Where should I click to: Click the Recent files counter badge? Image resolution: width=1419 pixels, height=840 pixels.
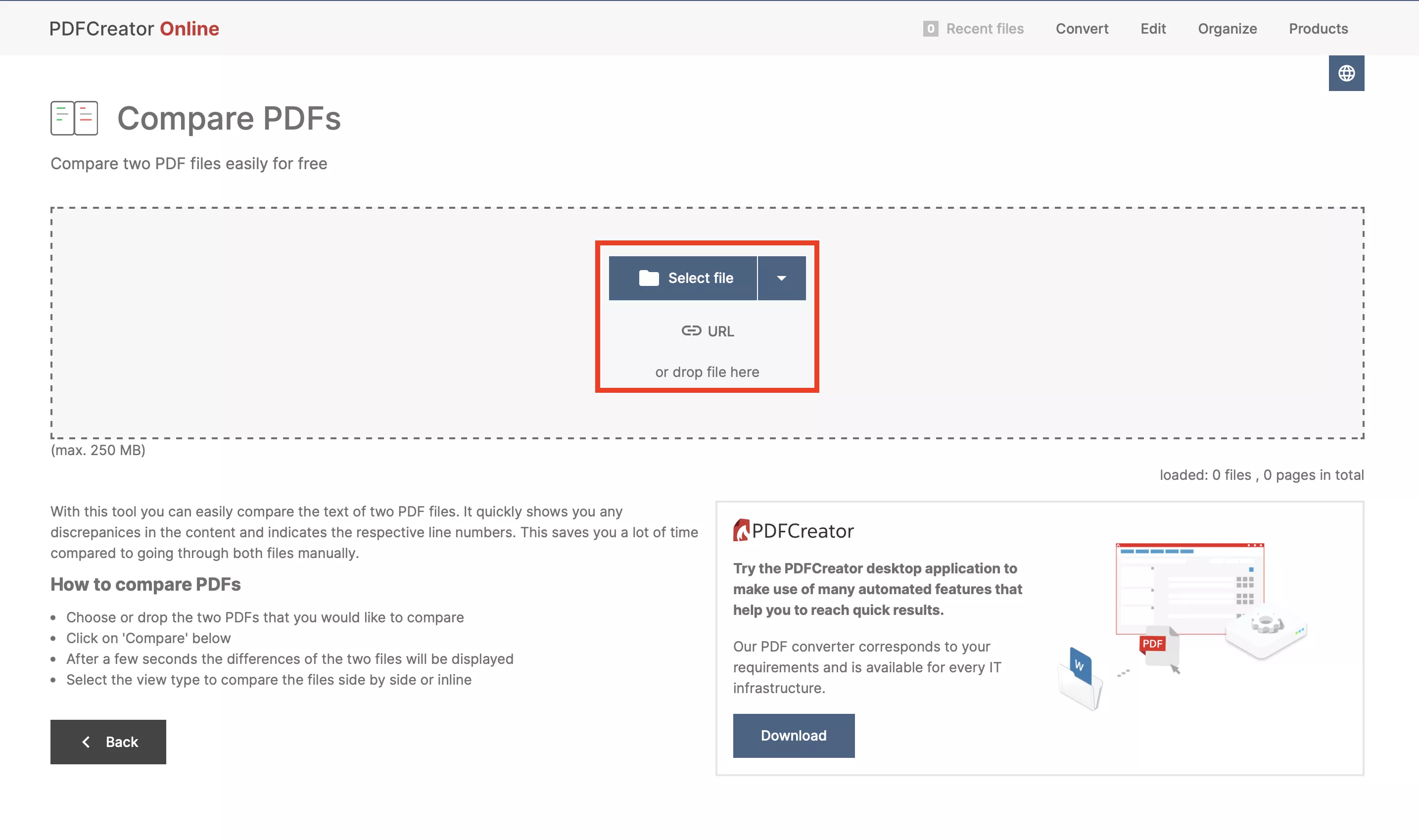point(930,29)
